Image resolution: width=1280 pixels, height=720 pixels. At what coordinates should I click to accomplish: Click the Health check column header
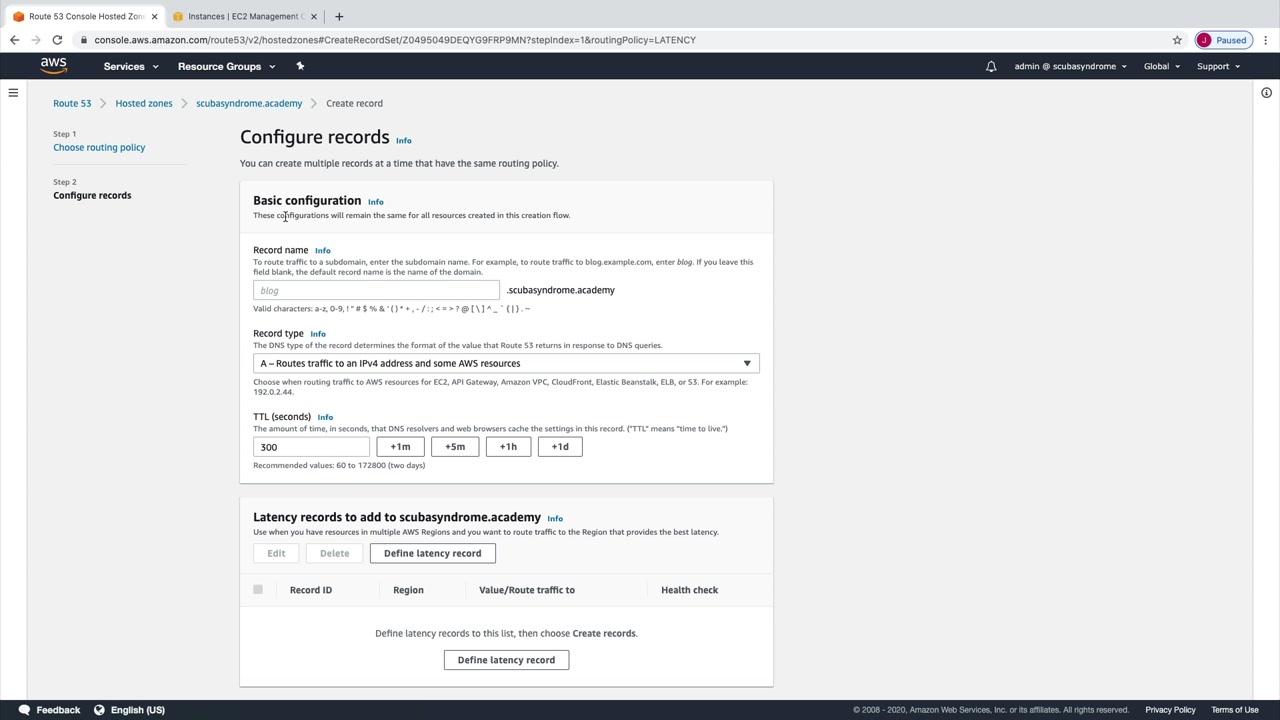pyautogui.click(x=689, y=590)
